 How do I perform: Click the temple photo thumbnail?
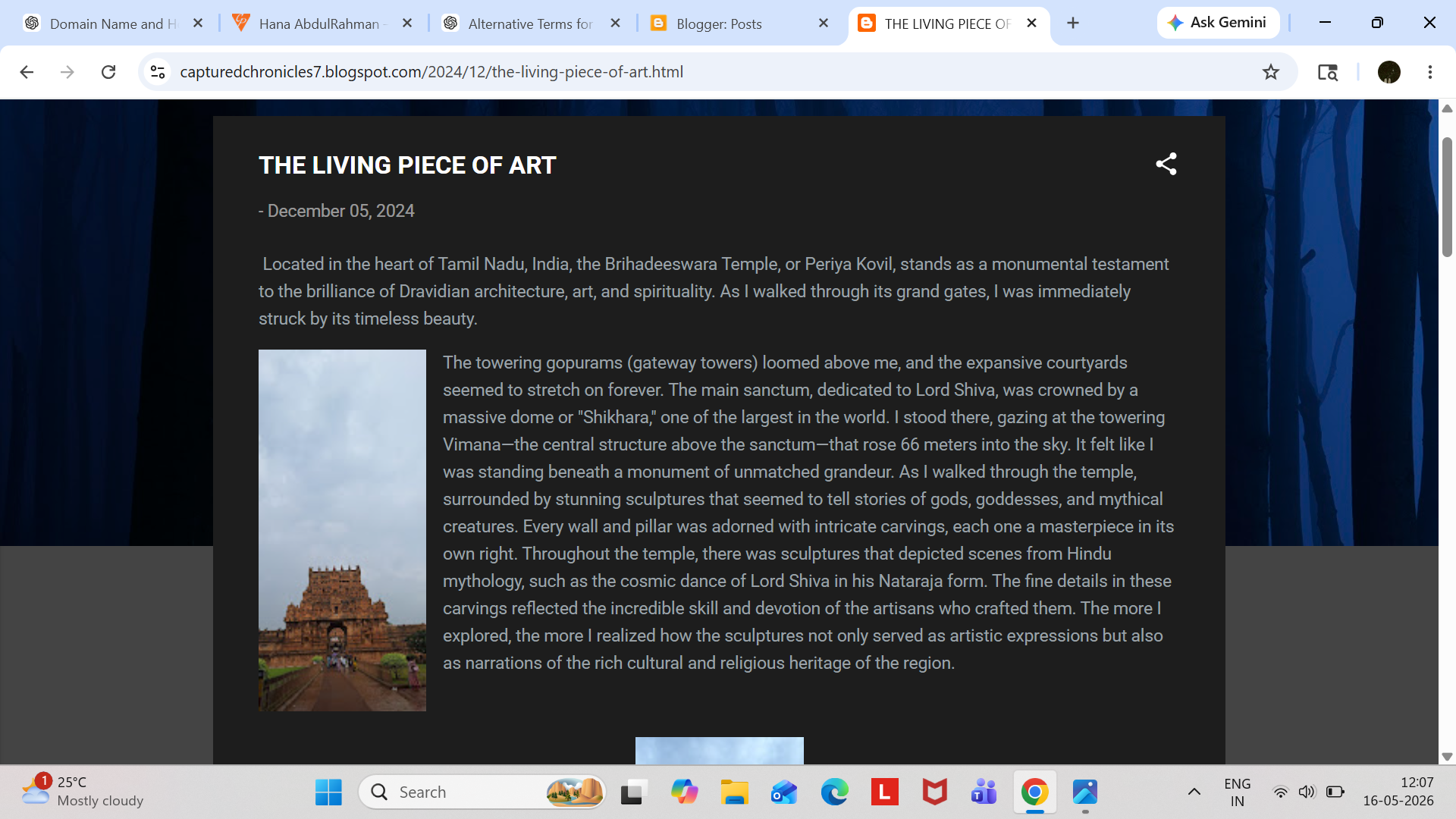click(342, 530)
